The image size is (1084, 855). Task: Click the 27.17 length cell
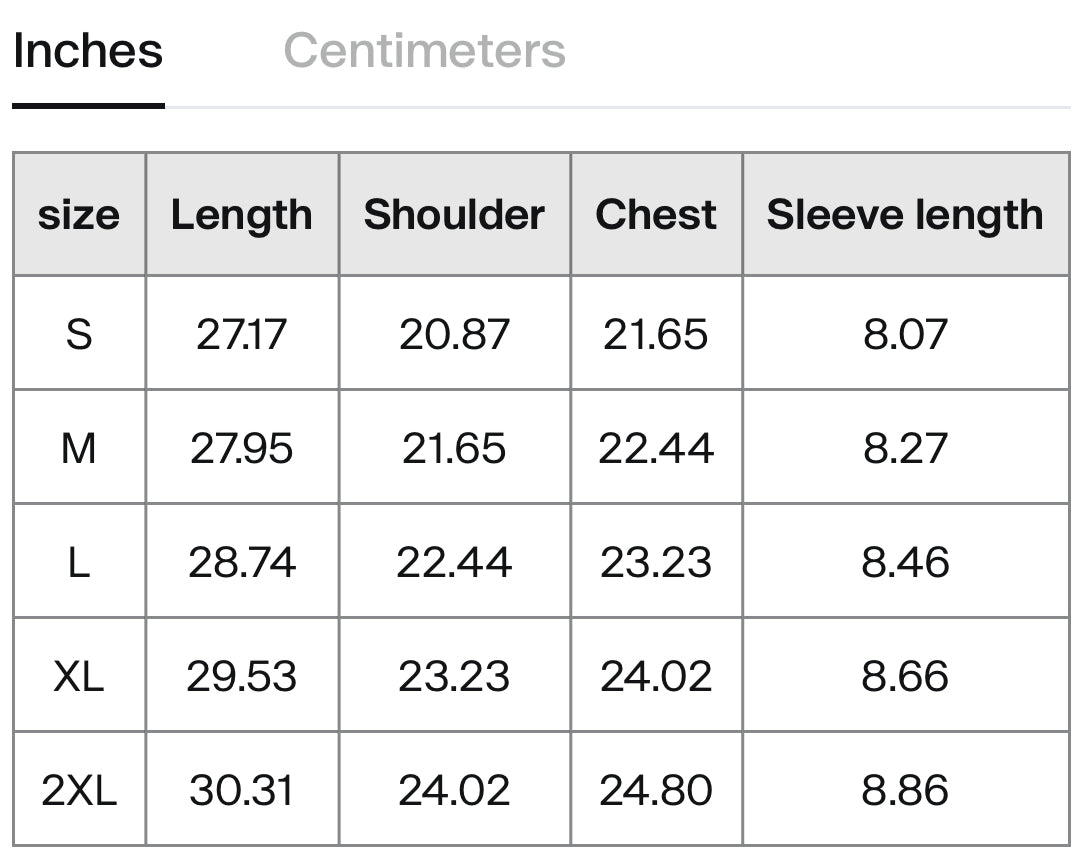point(242,334)
